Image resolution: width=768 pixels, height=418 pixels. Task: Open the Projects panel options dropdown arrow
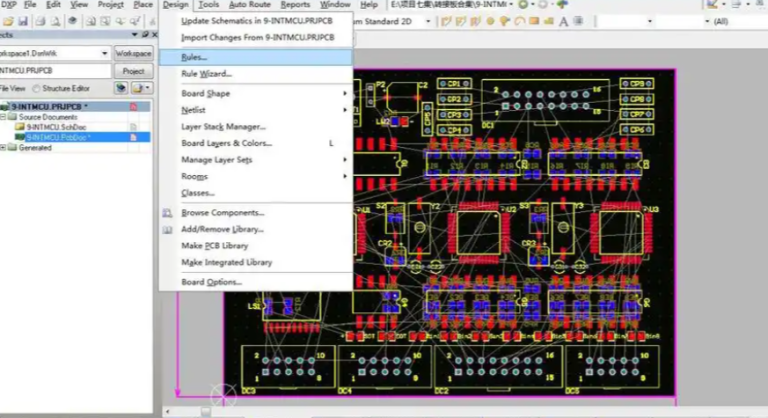tap(135, 35)
